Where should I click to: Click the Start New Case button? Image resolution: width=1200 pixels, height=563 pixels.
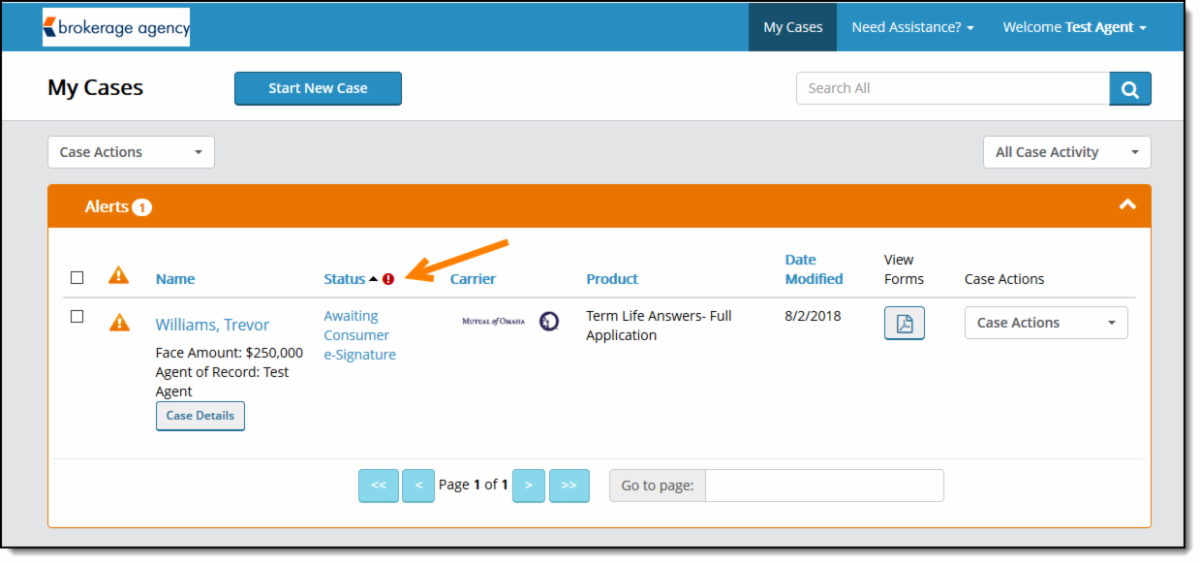pyautogui.click(x=318, y=88)
